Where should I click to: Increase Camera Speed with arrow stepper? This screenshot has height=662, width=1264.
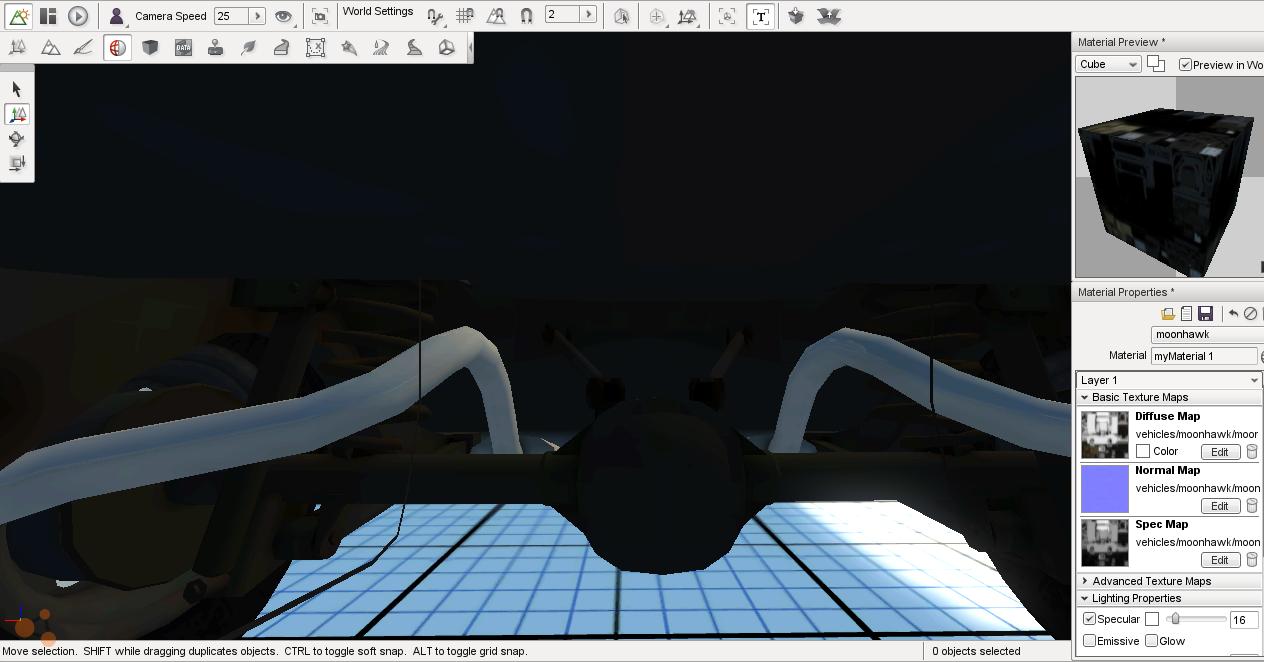point(257,16)
